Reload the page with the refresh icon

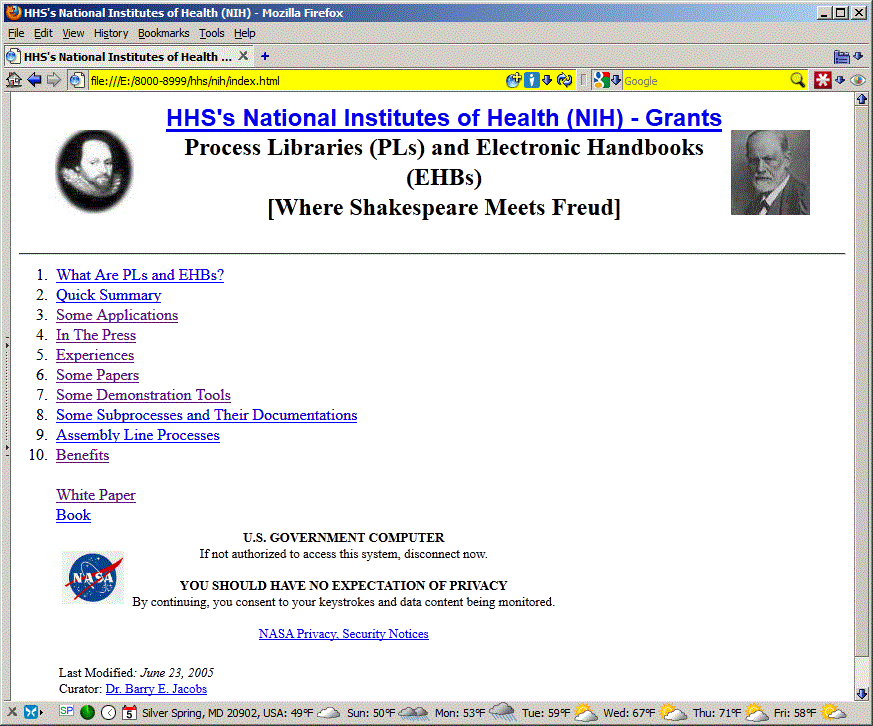(x=565, y=80)
